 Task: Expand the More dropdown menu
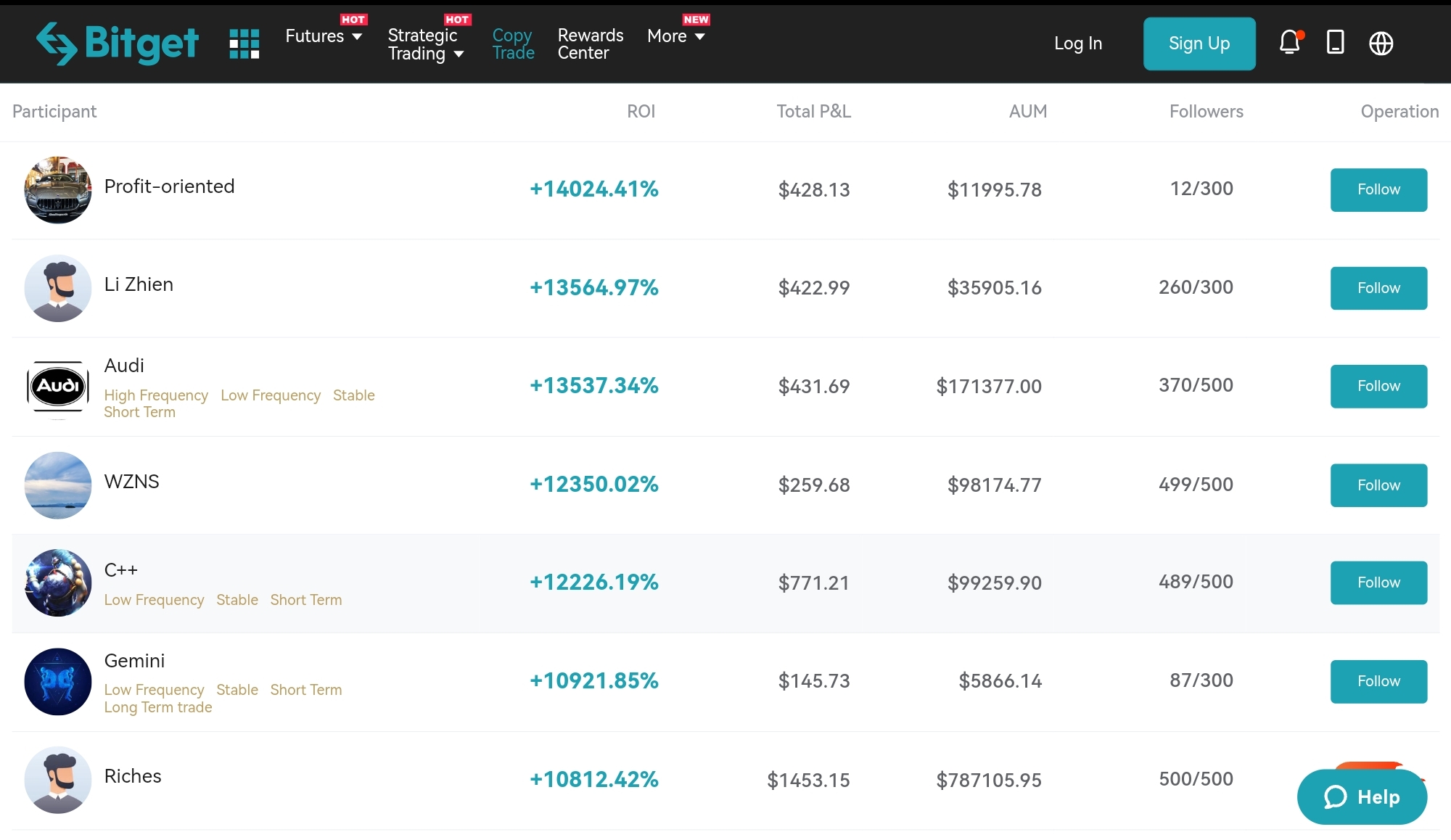[x=675, y=36]
